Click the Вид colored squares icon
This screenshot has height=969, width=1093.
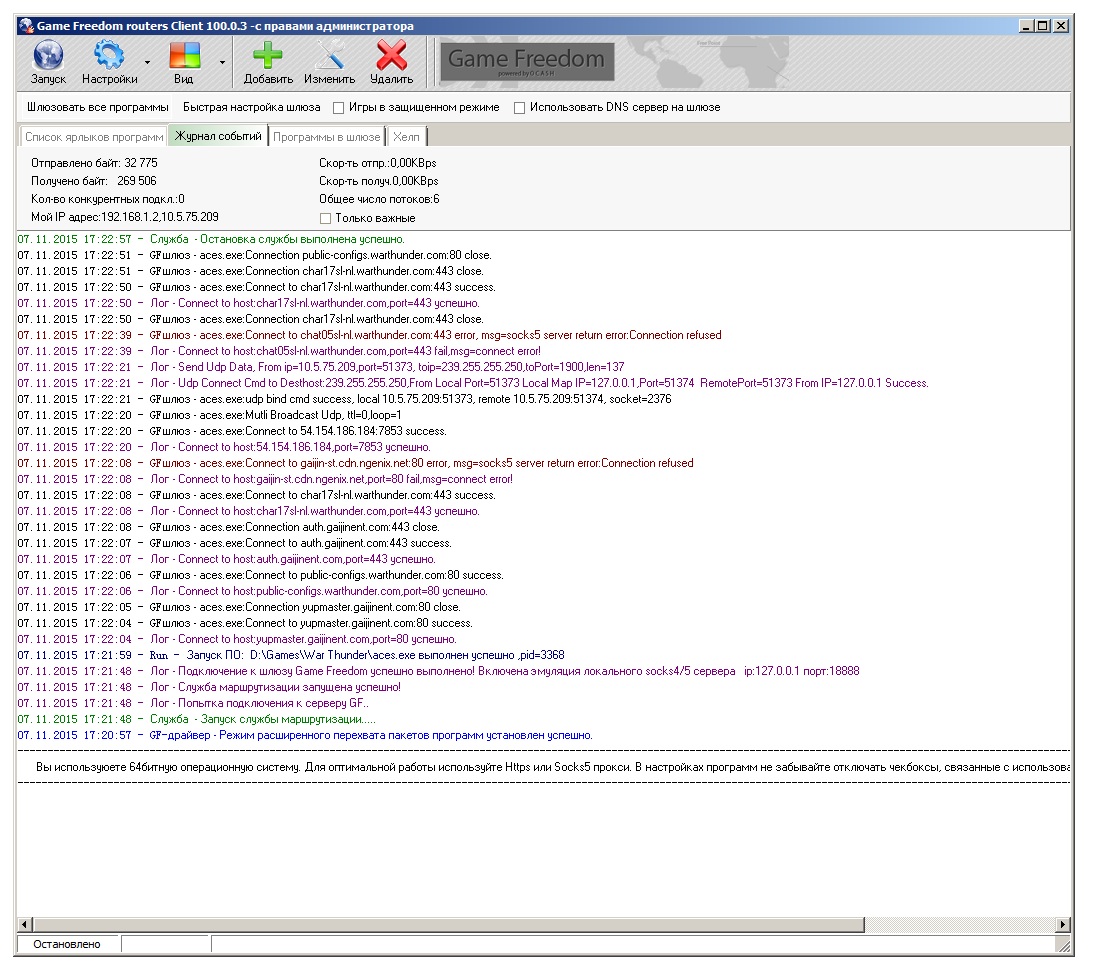tap(184, 55)
